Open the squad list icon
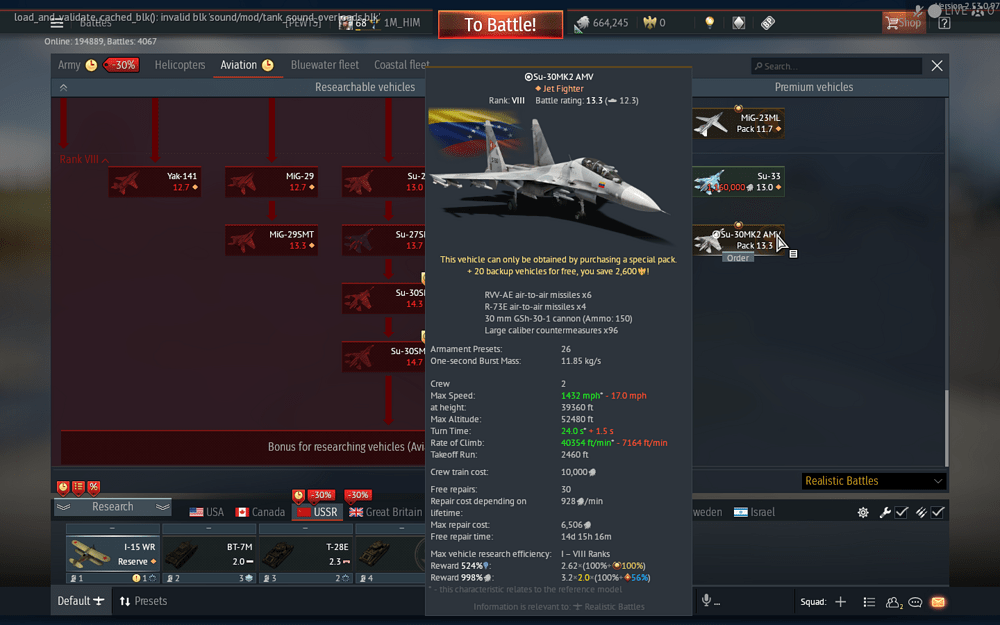 [x=869, y=601]
